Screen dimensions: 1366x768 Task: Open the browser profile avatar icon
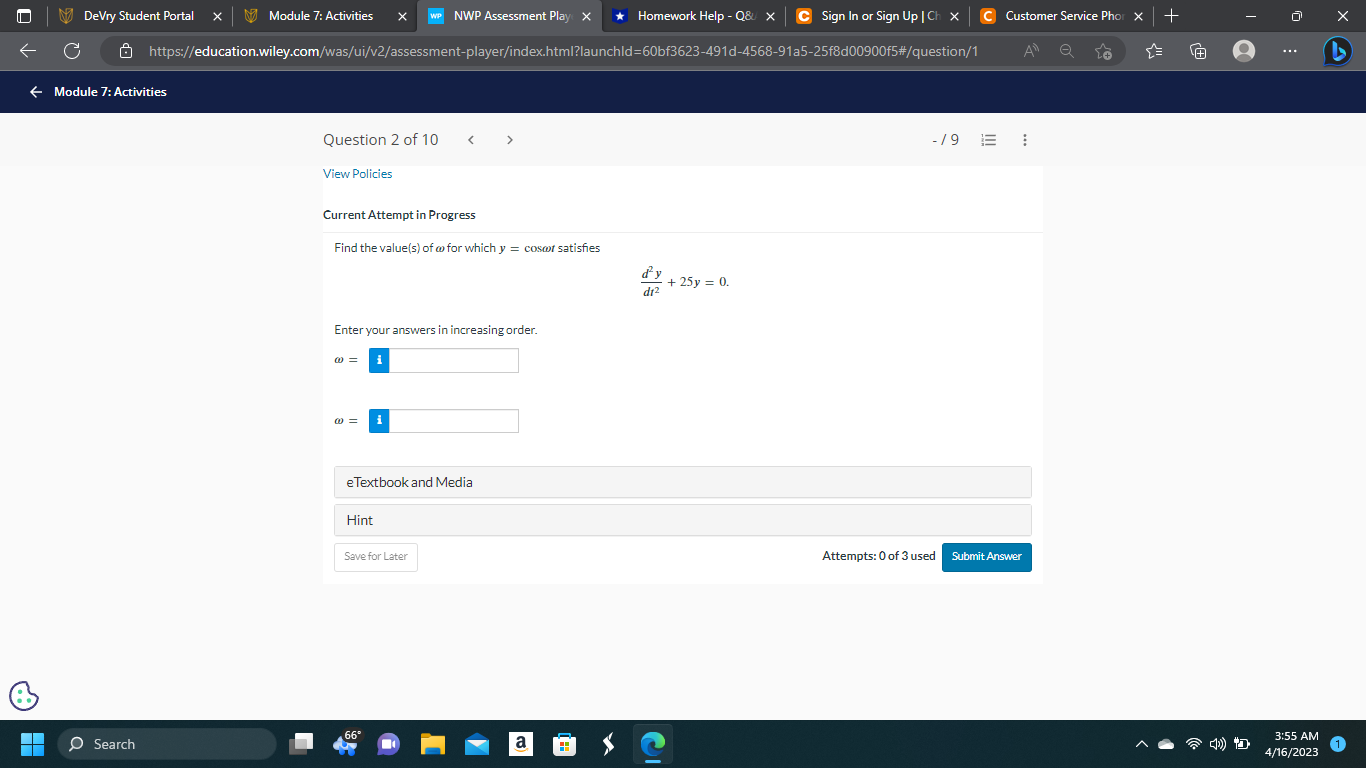[1244, 51]
